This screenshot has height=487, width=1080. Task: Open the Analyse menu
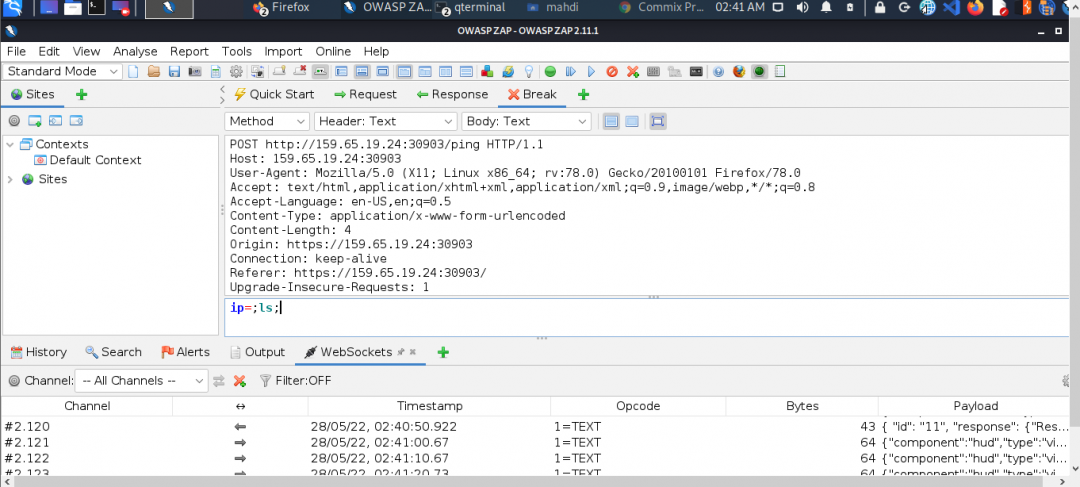point(135,51)
